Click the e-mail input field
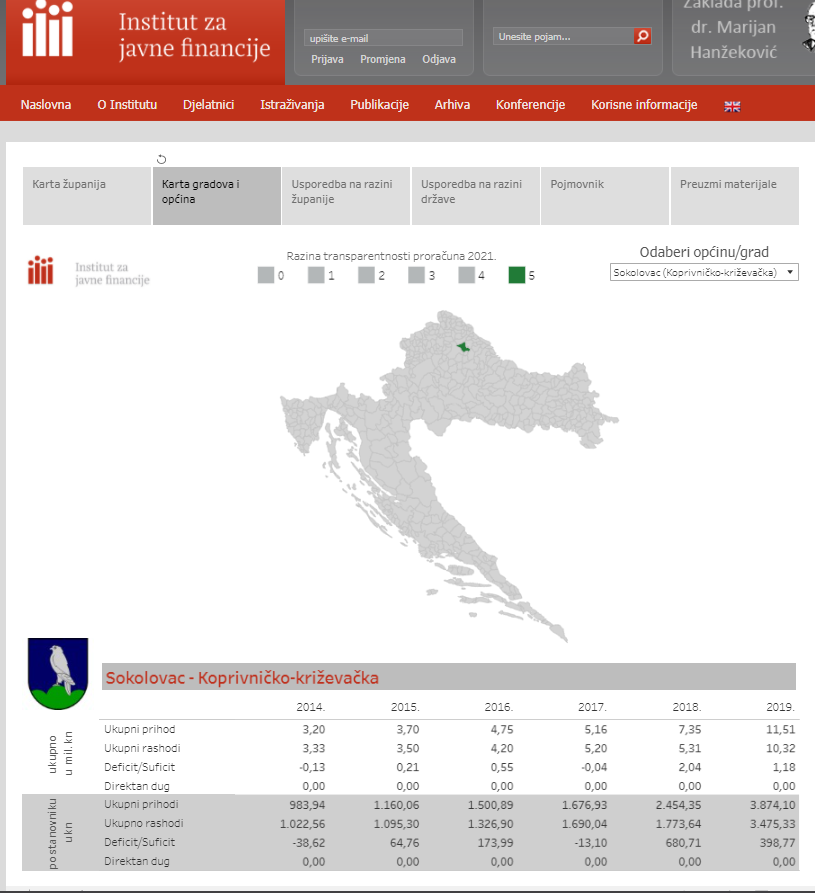The width and height of the screenshot is (815, 893). 383,38
